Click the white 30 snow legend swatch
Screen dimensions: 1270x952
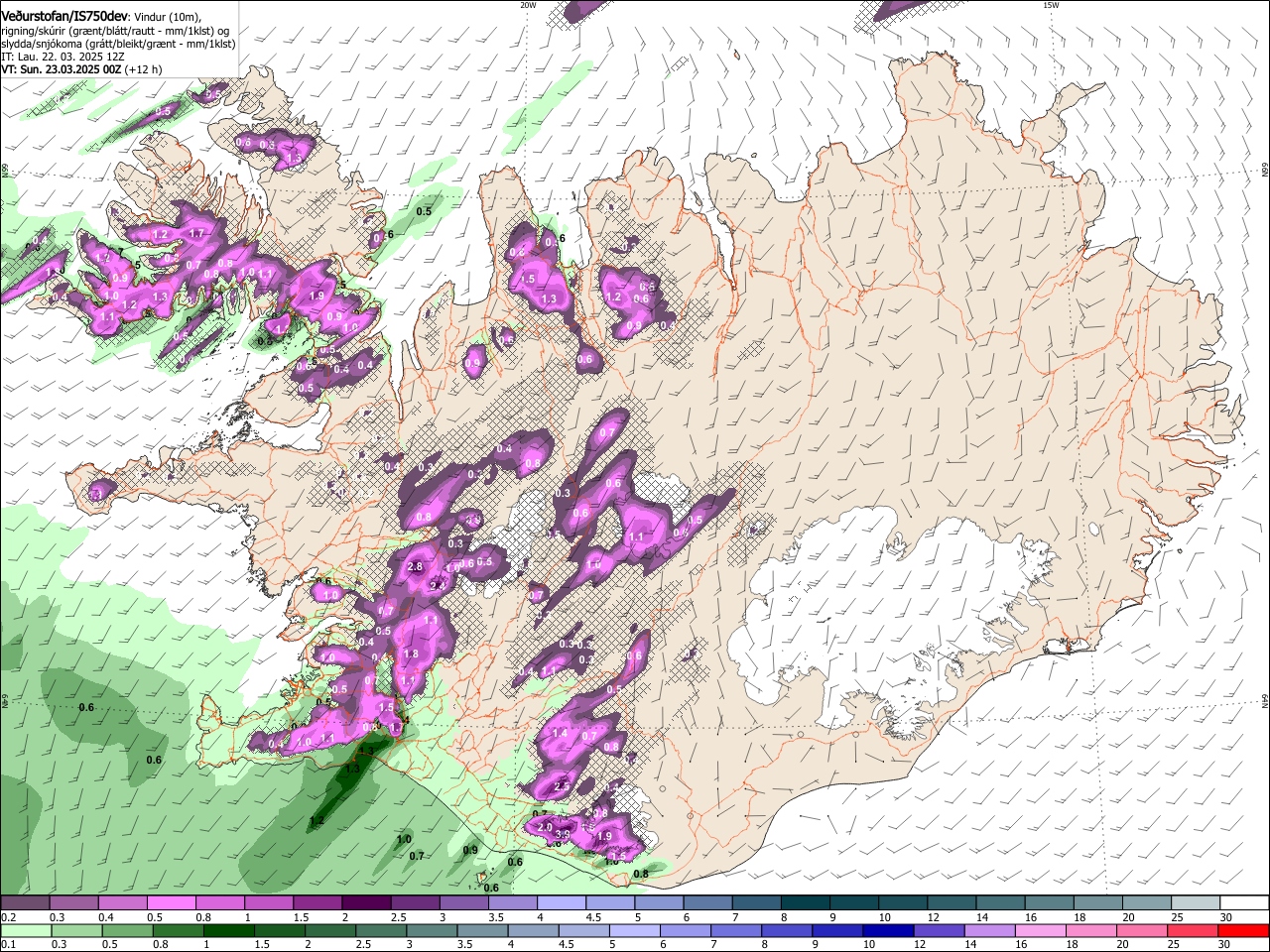(x=1244, y=903)
